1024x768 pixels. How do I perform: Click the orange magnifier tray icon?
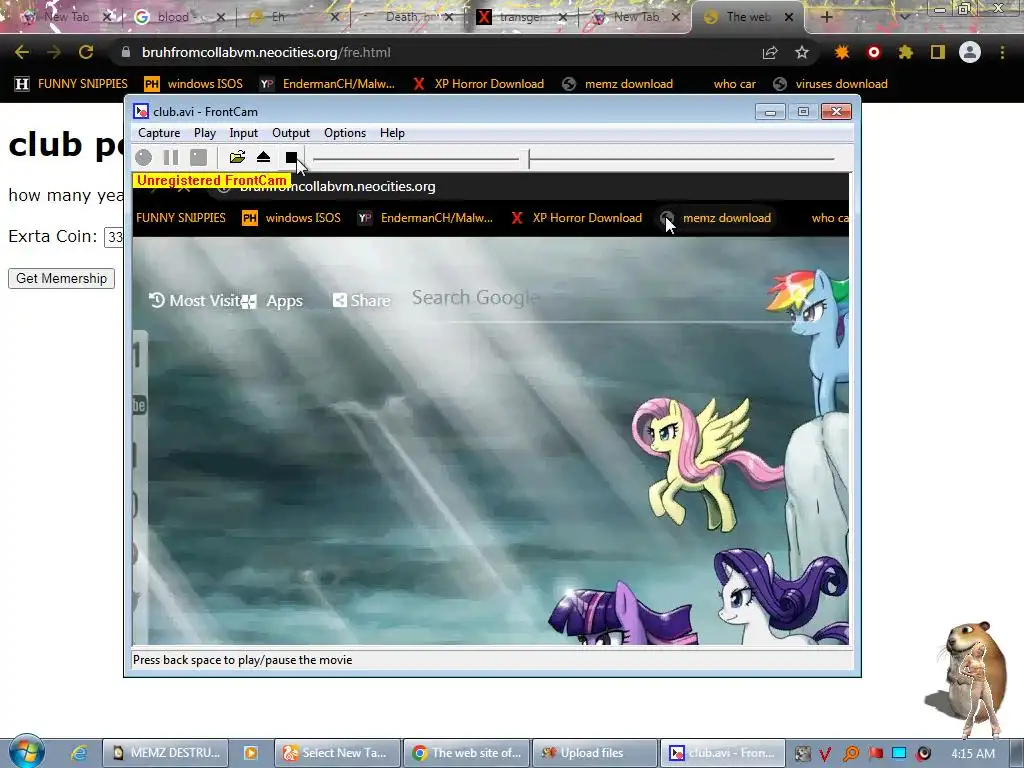coord(851,754)
